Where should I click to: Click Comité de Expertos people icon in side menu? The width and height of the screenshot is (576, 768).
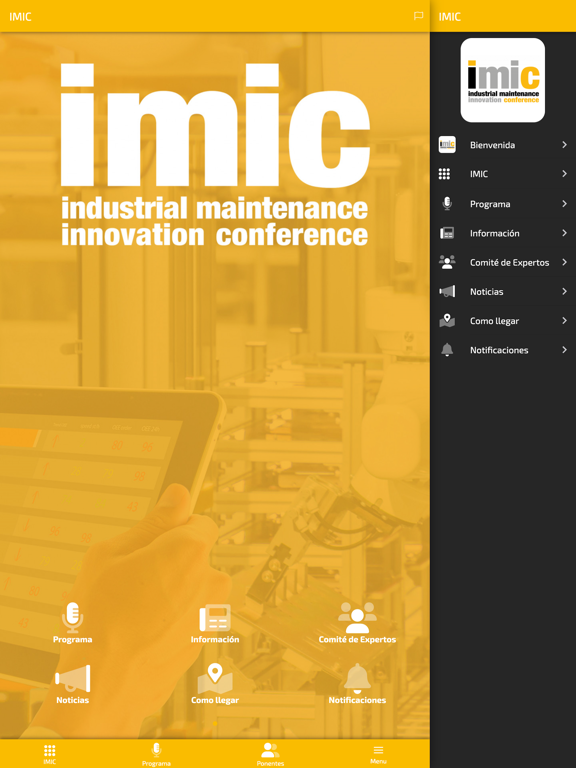click(x=447, y=262)
